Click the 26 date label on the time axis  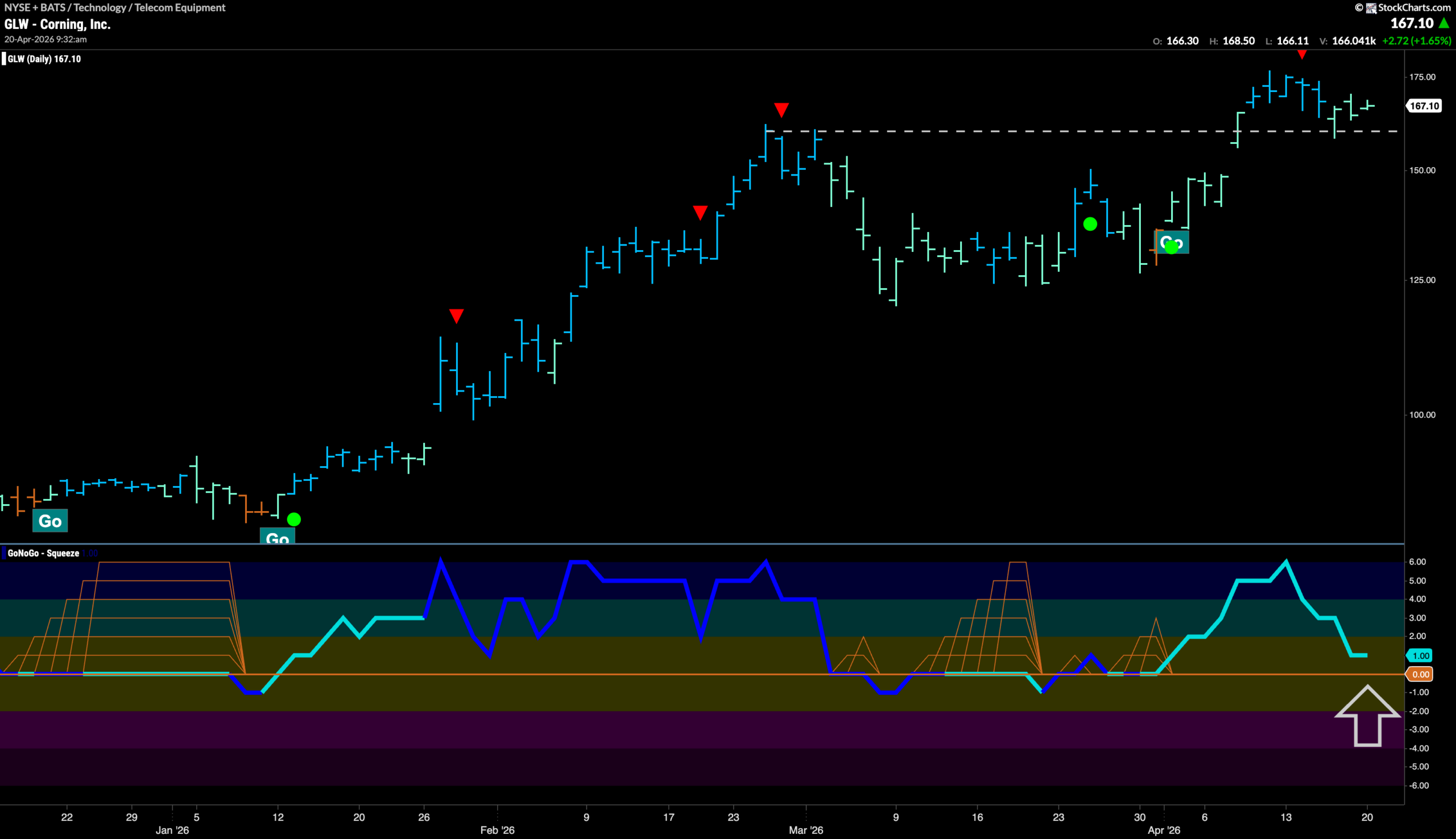(x=424, y=817)
